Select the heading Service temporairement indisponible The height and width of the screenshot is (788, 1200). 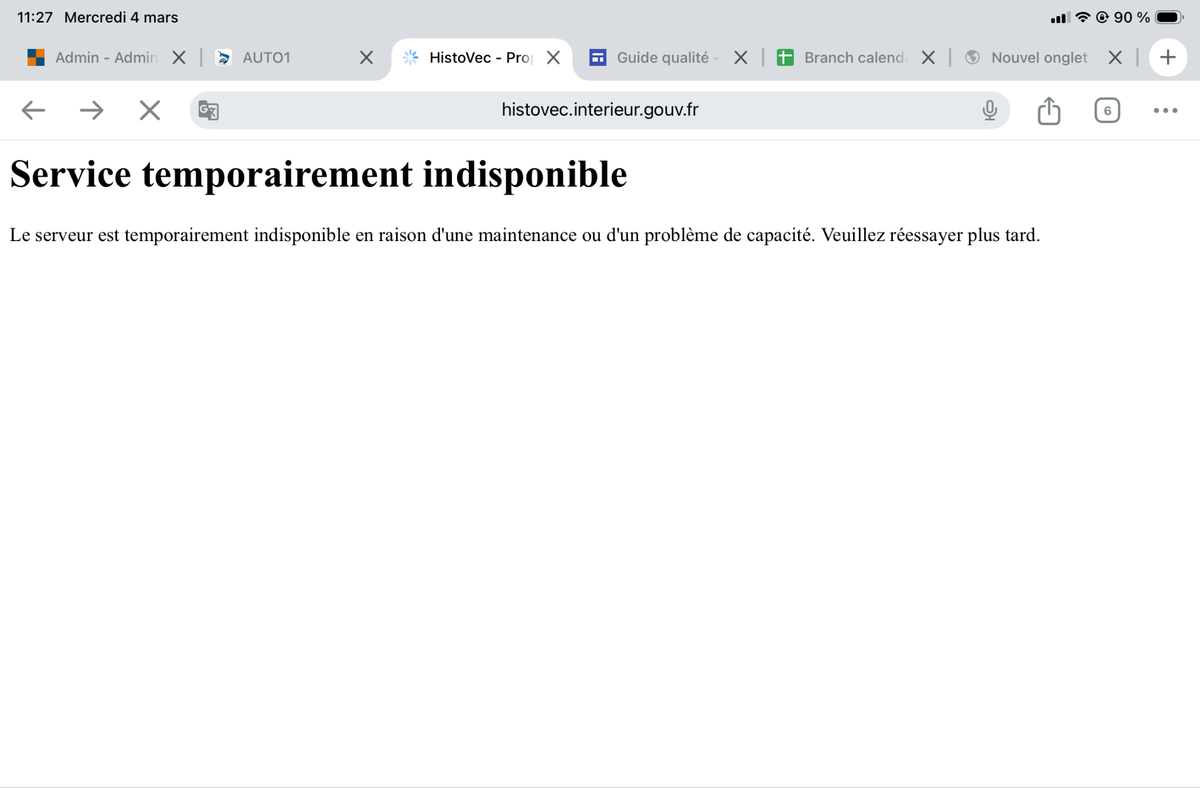click(x=319, y=174)
